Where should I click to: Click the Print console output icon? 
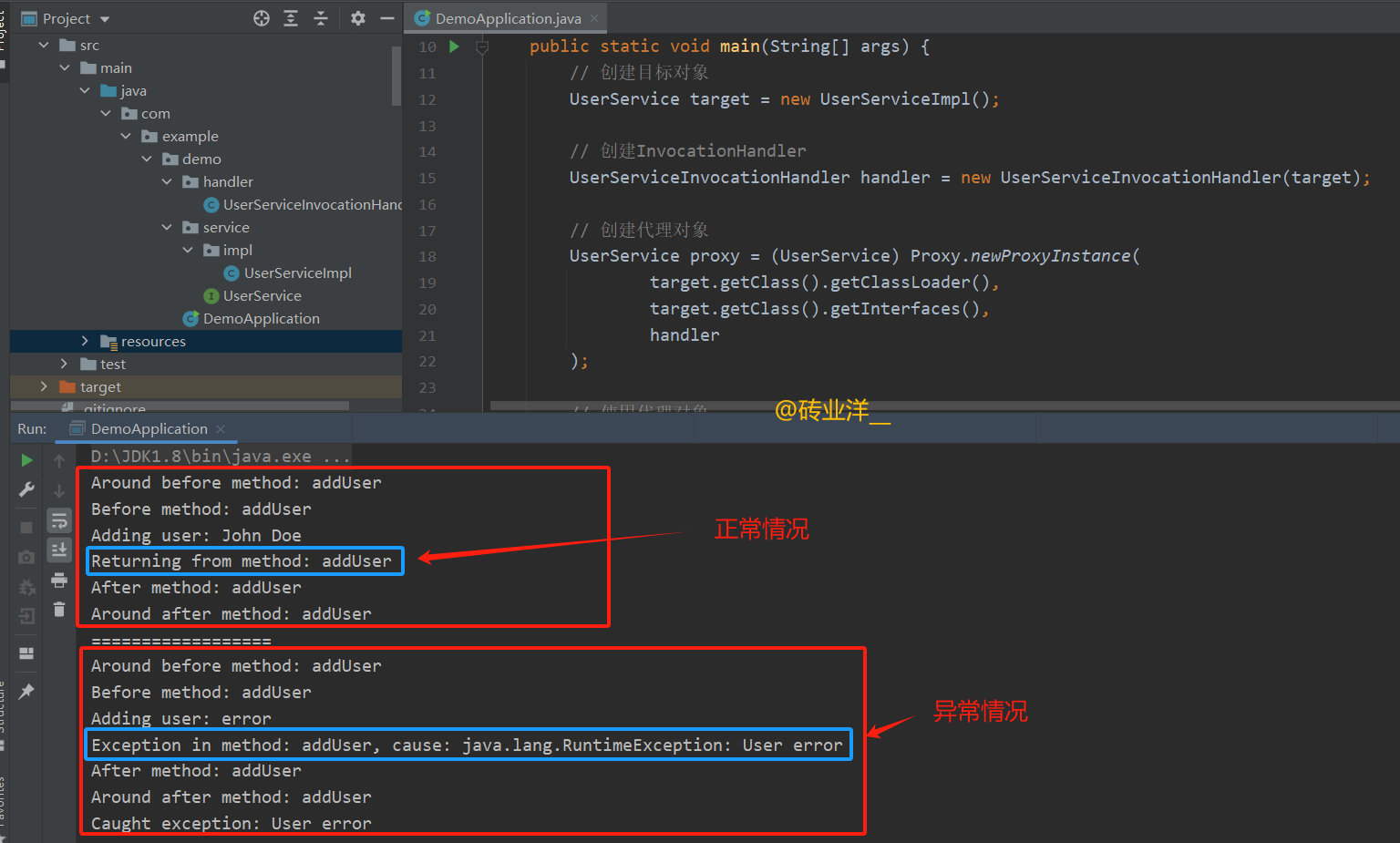59,580
